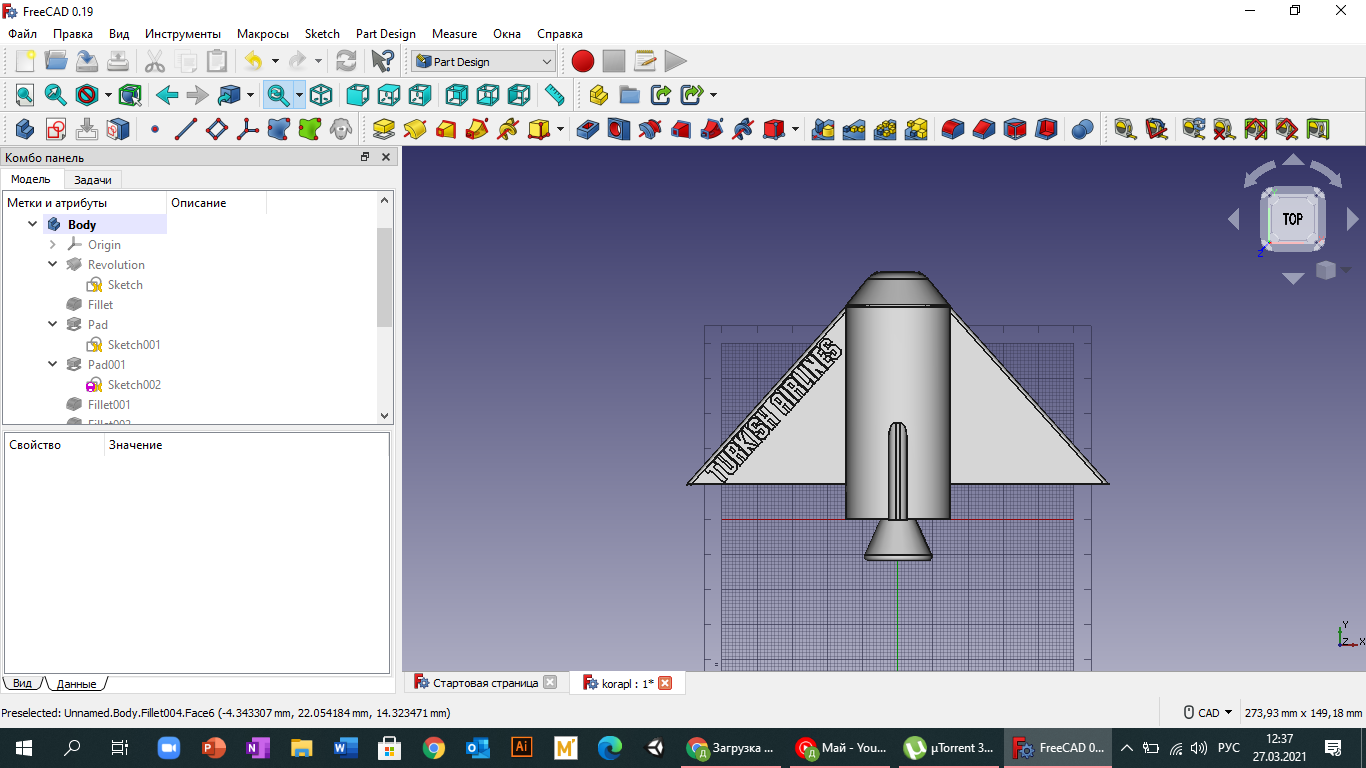Click the Boolean operation icon
Viewport: 1366px width, 768px height.
point(1082,129)
